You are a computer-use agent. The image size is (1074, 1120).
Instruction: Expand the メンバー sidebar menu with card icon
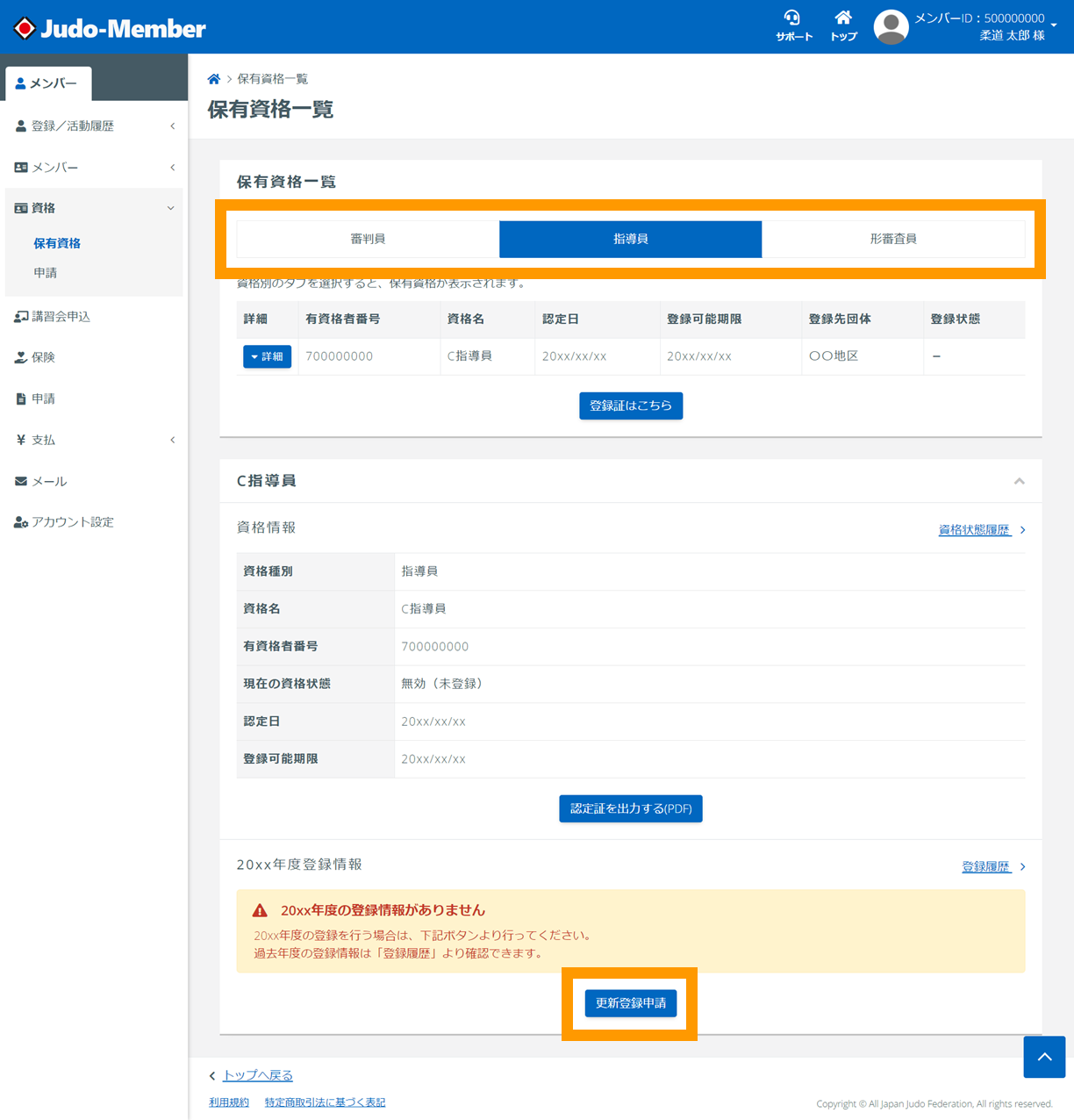pos(94,168)
